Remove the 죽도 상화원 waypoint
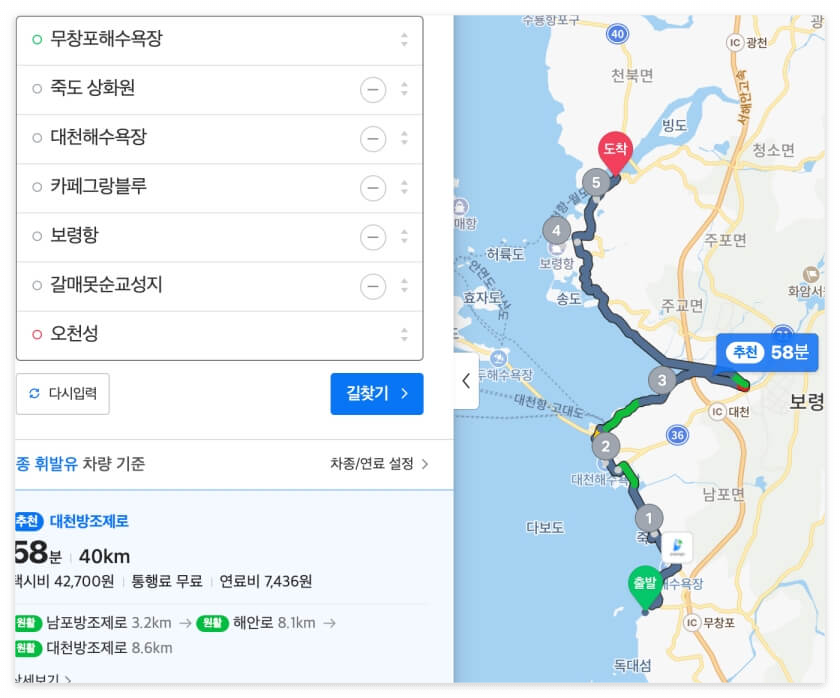The height and width of the screenshot is (698, 840). pyautogui.click(x=372, y=89)
